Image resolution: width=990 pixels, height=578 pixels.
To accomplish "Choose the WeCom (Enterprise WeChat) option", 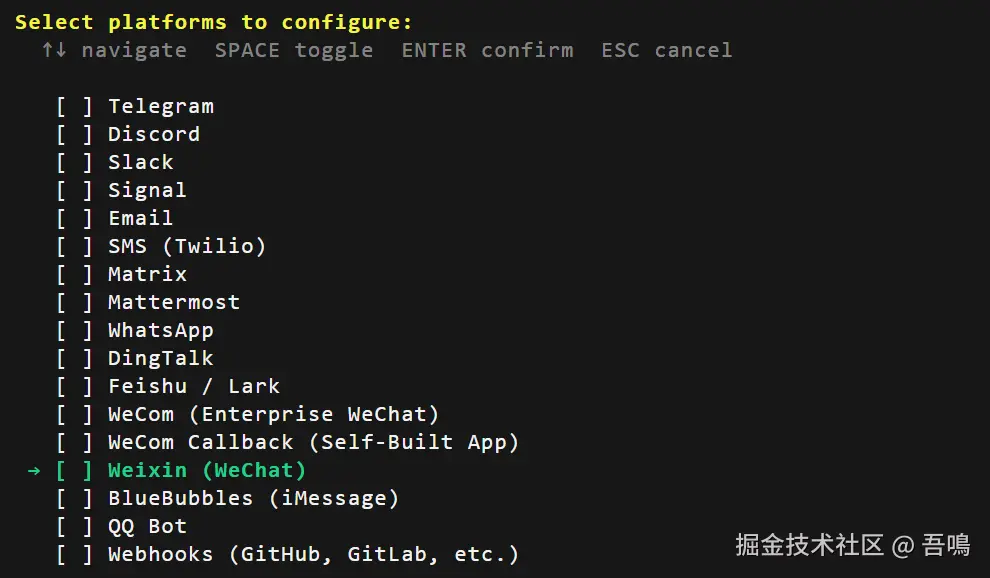I will point(273,414).
